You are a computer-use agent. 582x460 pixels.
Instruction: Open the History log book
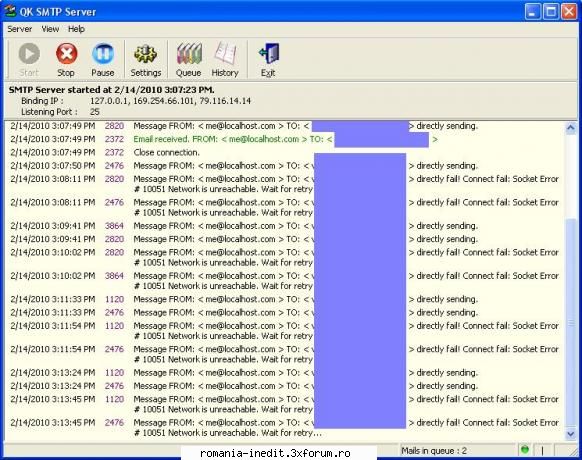225,59
